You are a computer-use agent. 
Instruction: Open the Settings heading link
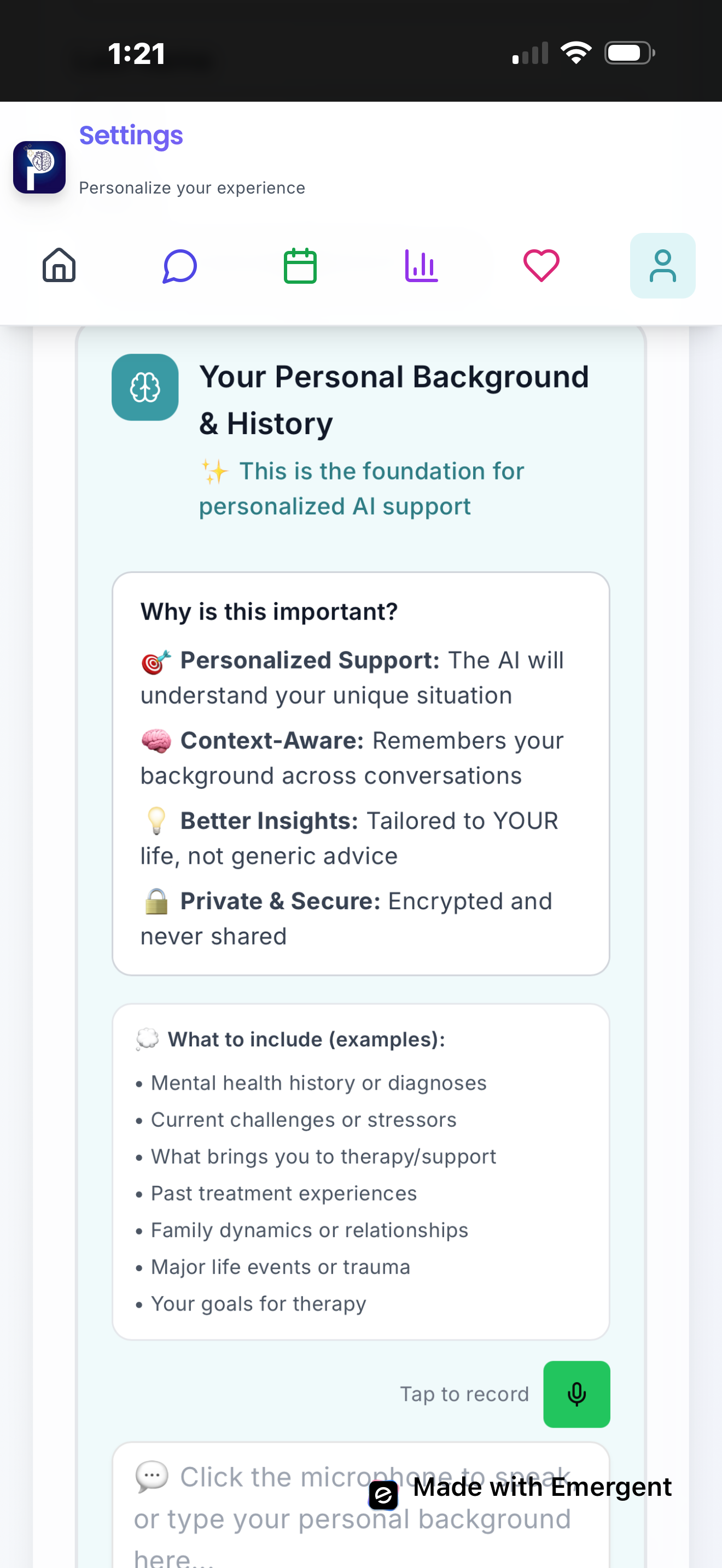(x=131, y=135)
